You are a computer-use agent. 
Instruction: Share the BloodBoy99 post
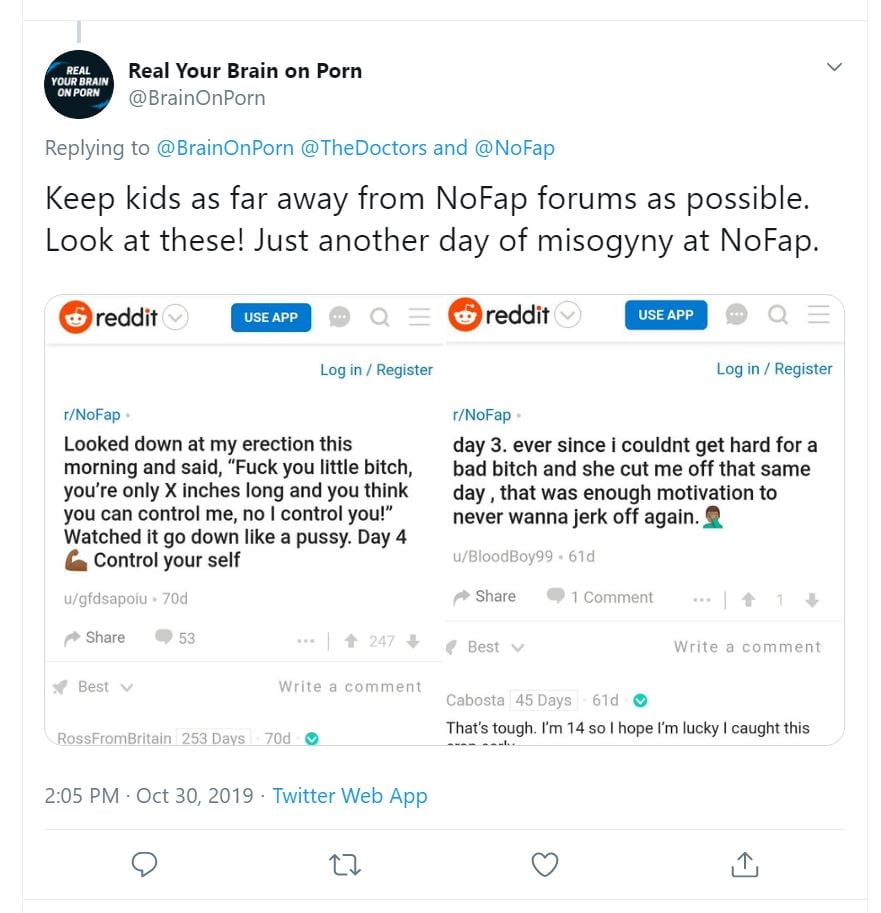click(485, 597)
